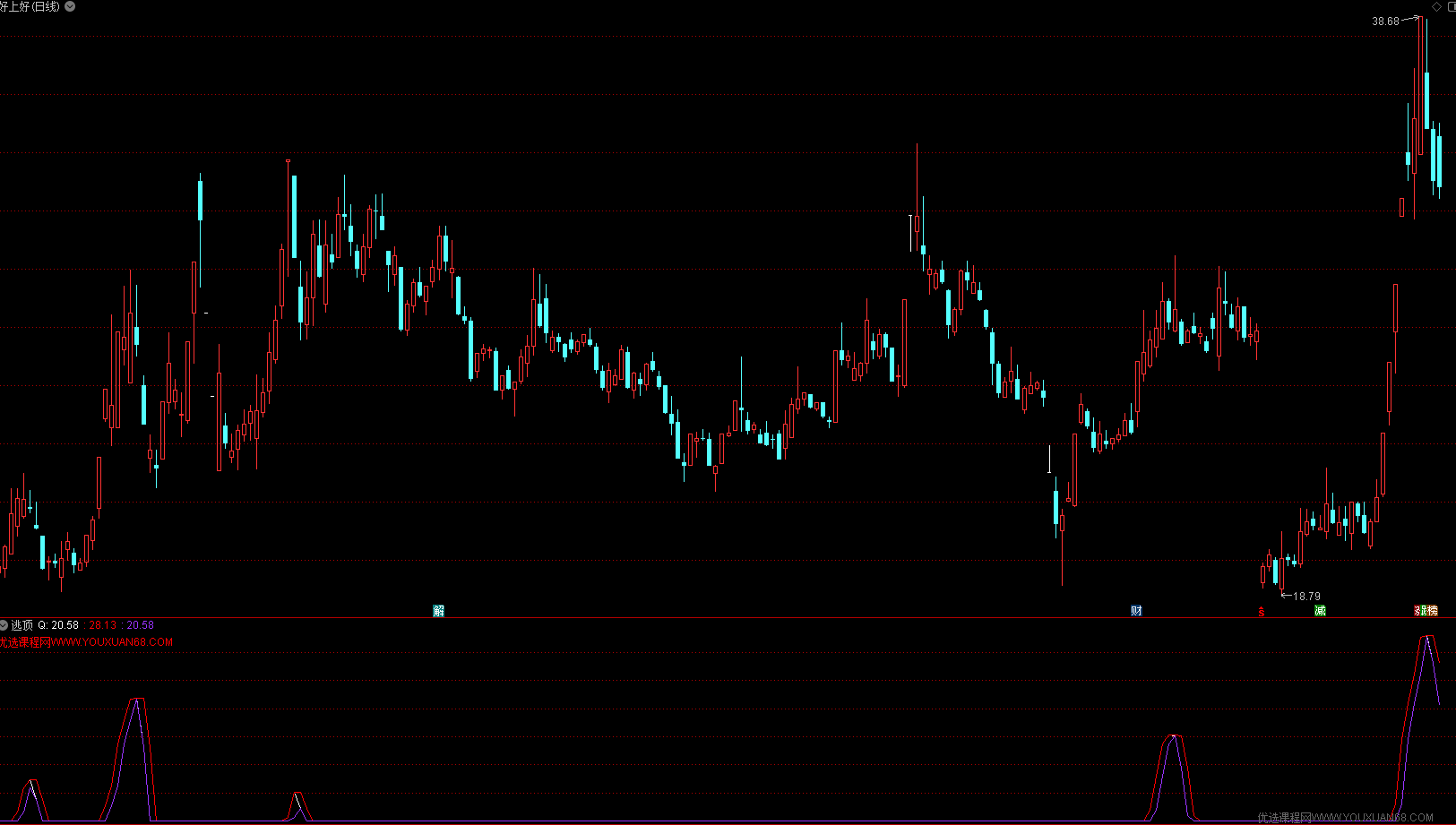The height and width of the screenshot is (825, 1456).
Task: Click the 财 event marker icon
Action: [1136, 611]
